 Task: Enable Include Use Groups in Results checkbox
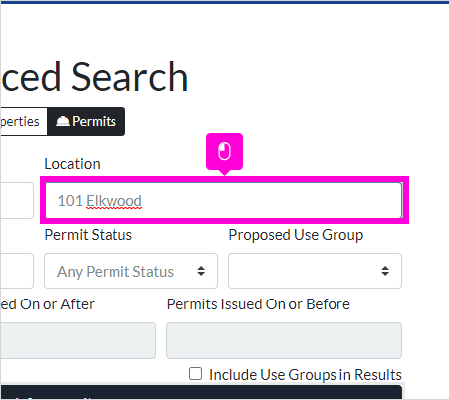pos(195,374)
